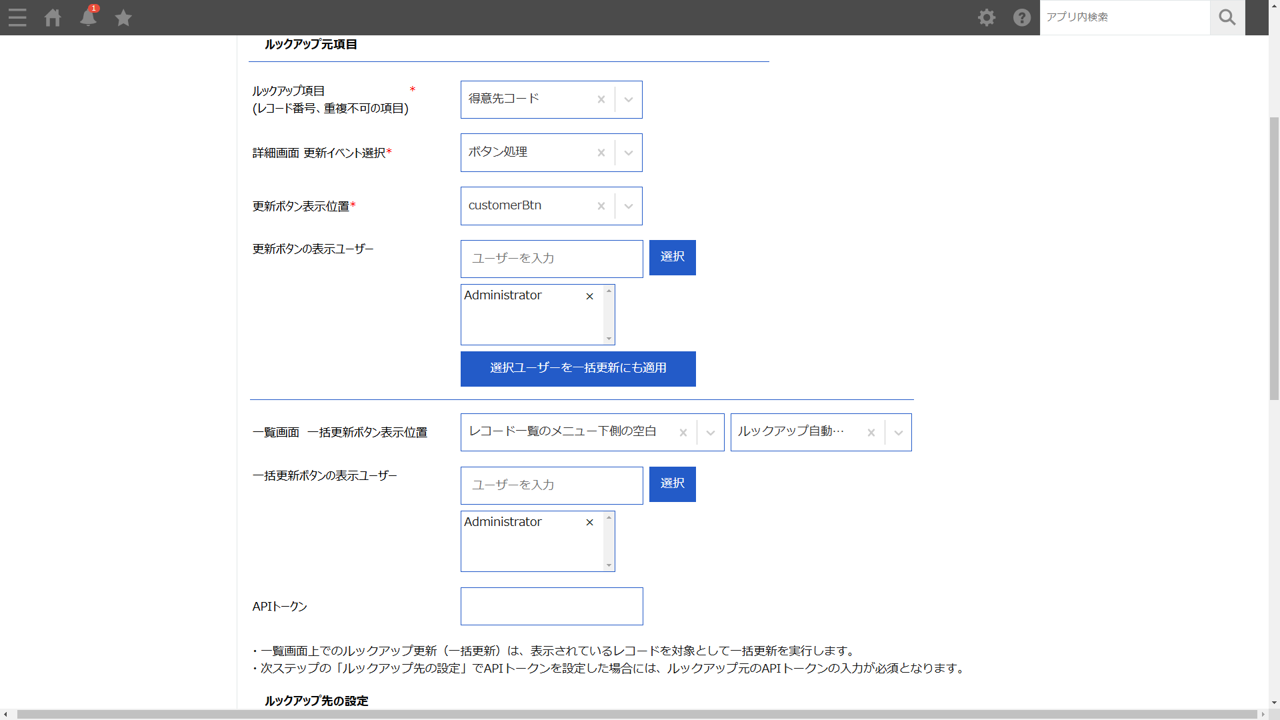The width and height of the screenshot is (1280, 720).
Task: Click the APIトークン input field
Action: pyautogui.click(x=552, y=606)
